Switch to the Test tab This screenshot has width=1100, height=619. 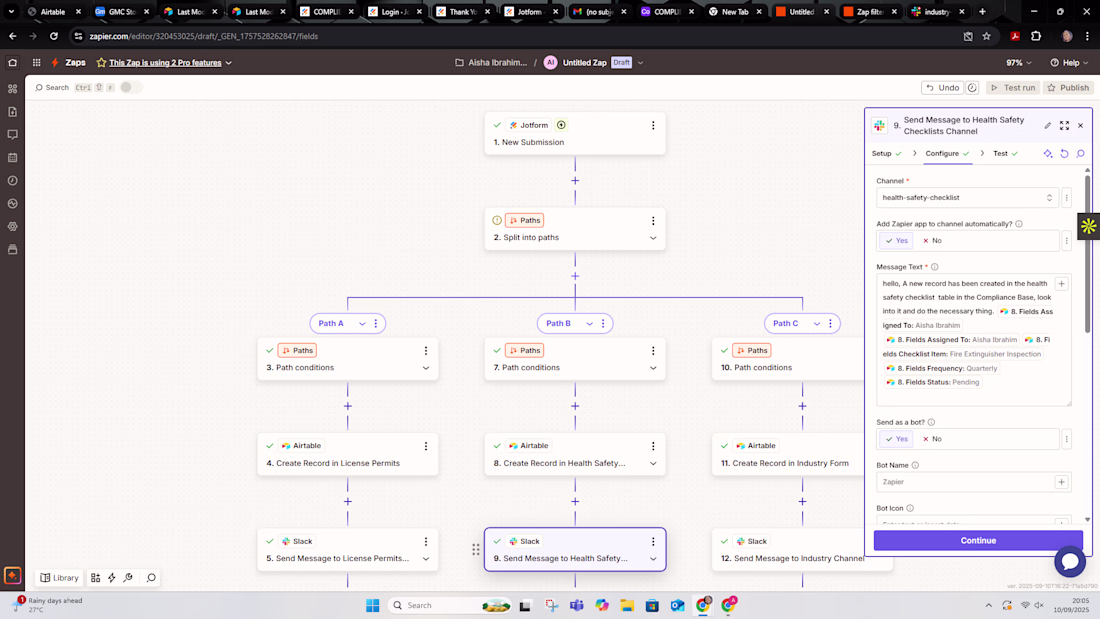pyautogui.click(x=1005, y=154)
